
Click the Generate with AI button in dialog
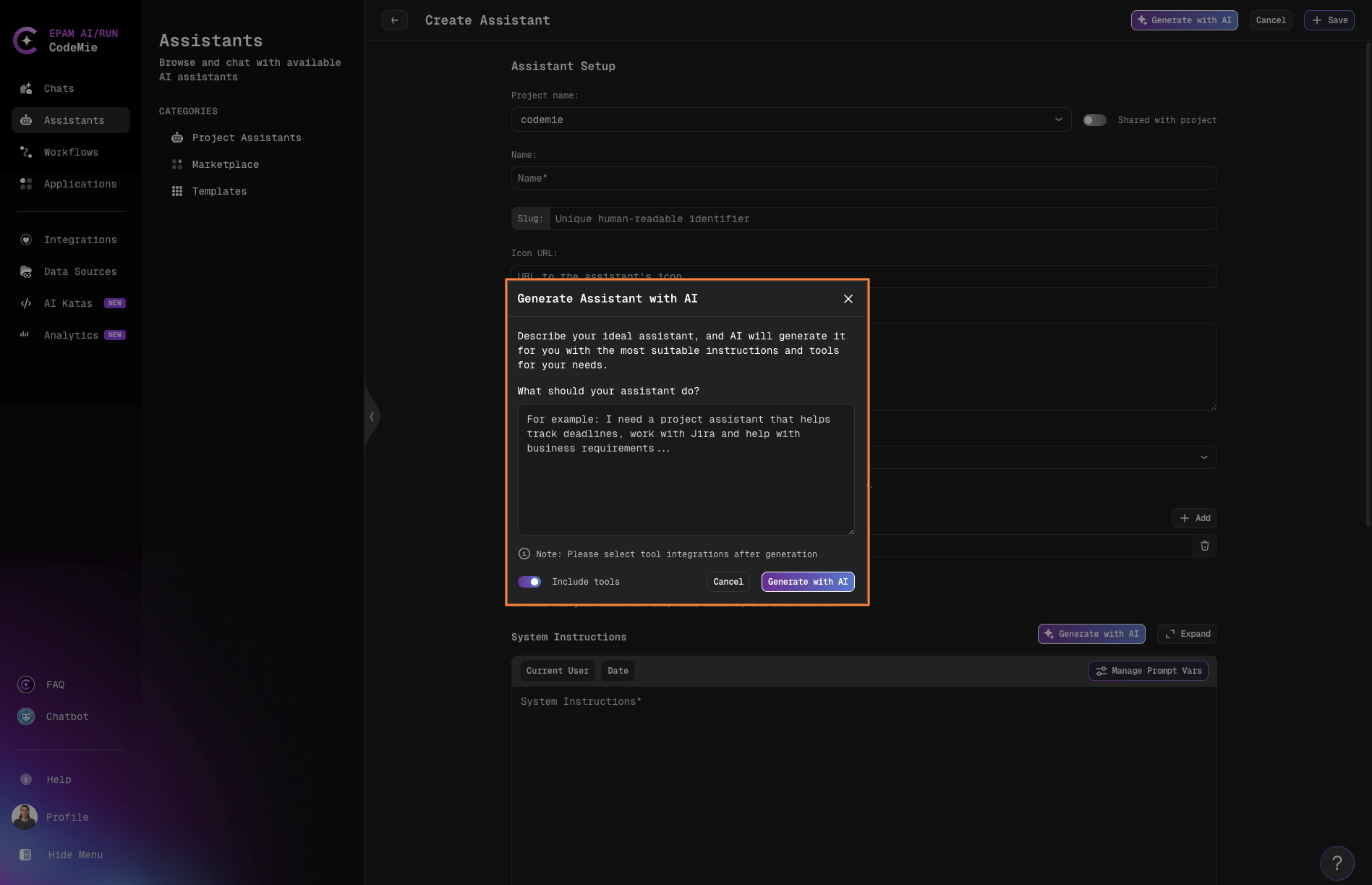click(807, 582)
